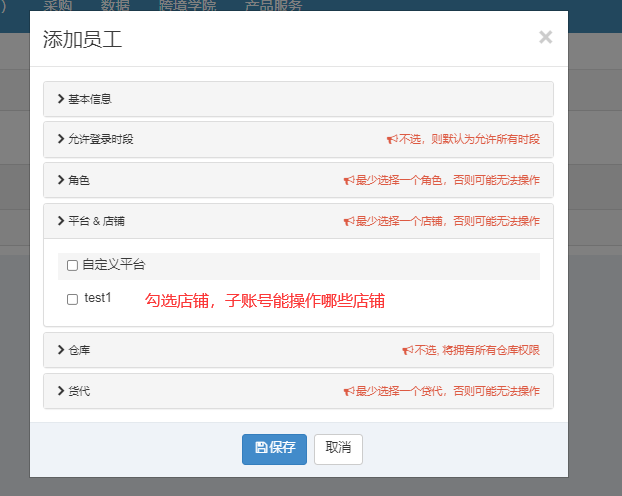This screenshot has height=496, width=622.
Task: Click the megaphone icon in 货代 row
Action: tap(349, 391)
